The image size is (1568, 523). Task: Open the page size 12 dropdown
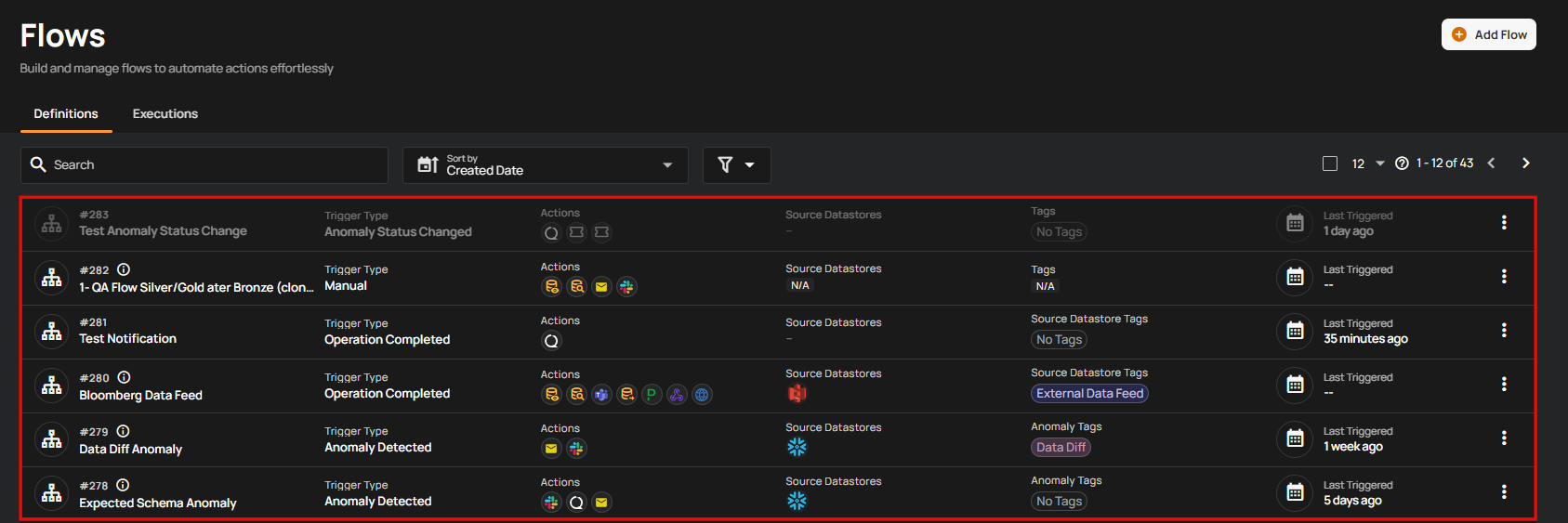click(1367, 163)
